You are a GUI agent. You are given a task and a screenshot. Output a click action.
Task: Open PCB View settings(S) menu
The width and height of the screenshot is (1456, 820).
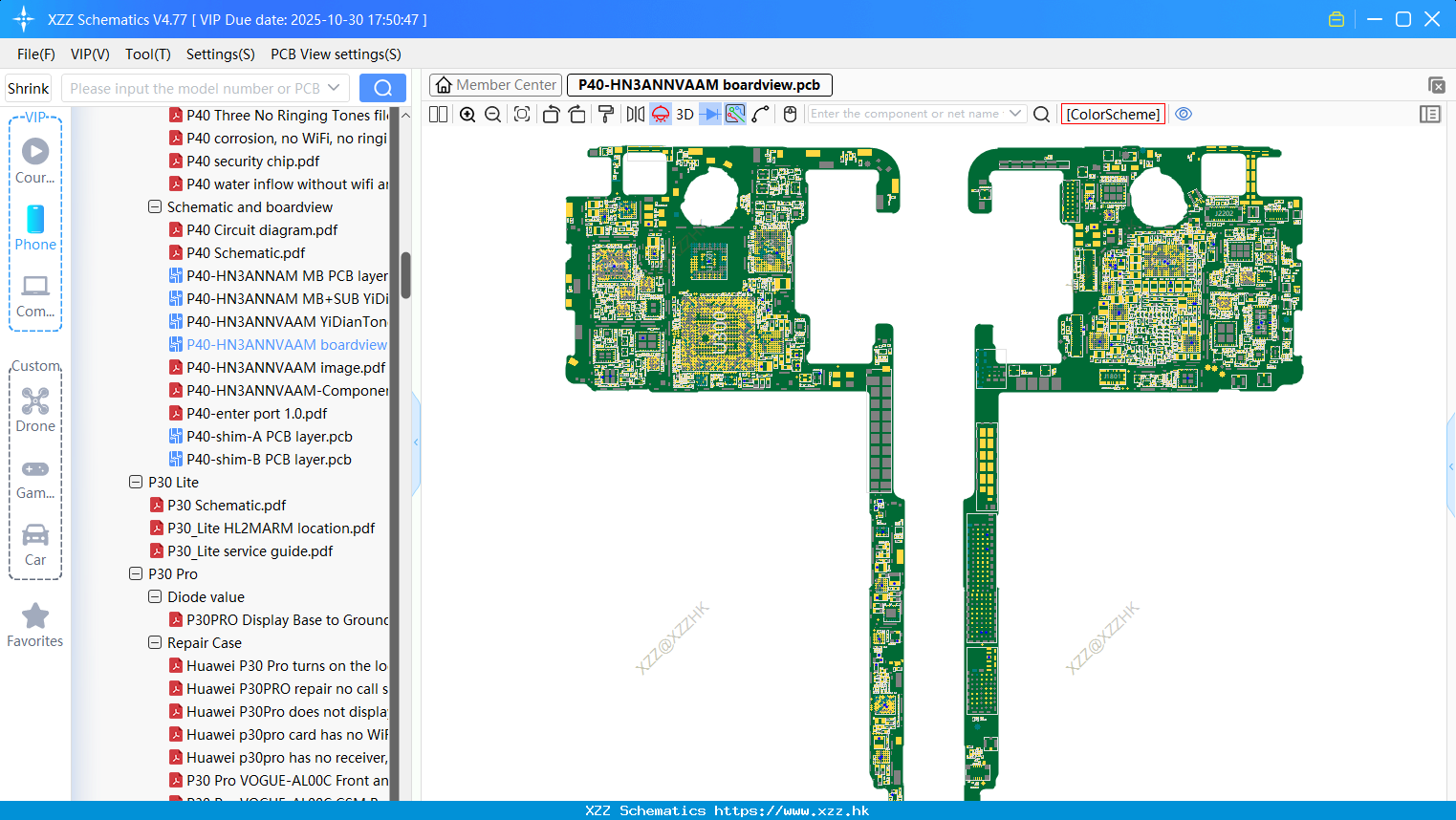pos(336,54)
